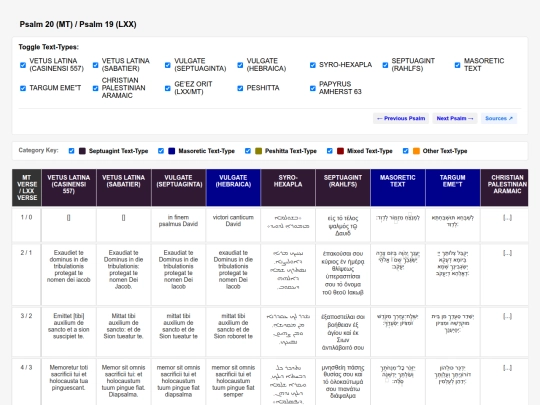Image resolution: width=540 pixels, height=405 pixels.
Task: Open the Sources link
Action: click(499, 118)
